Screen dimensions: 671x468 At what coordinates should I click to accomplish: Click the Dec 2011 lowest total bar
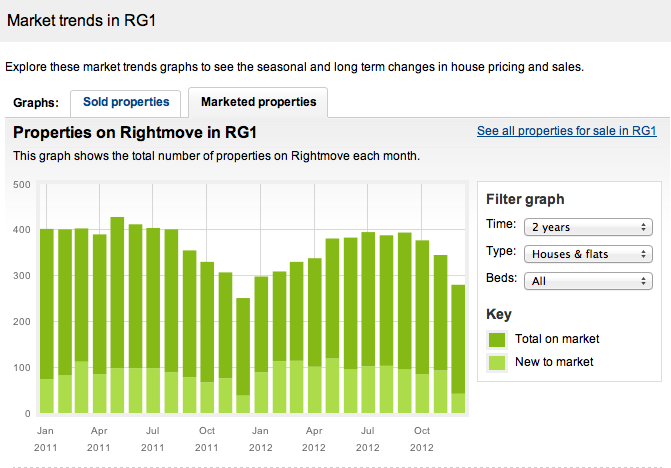(x=243, y=355)
